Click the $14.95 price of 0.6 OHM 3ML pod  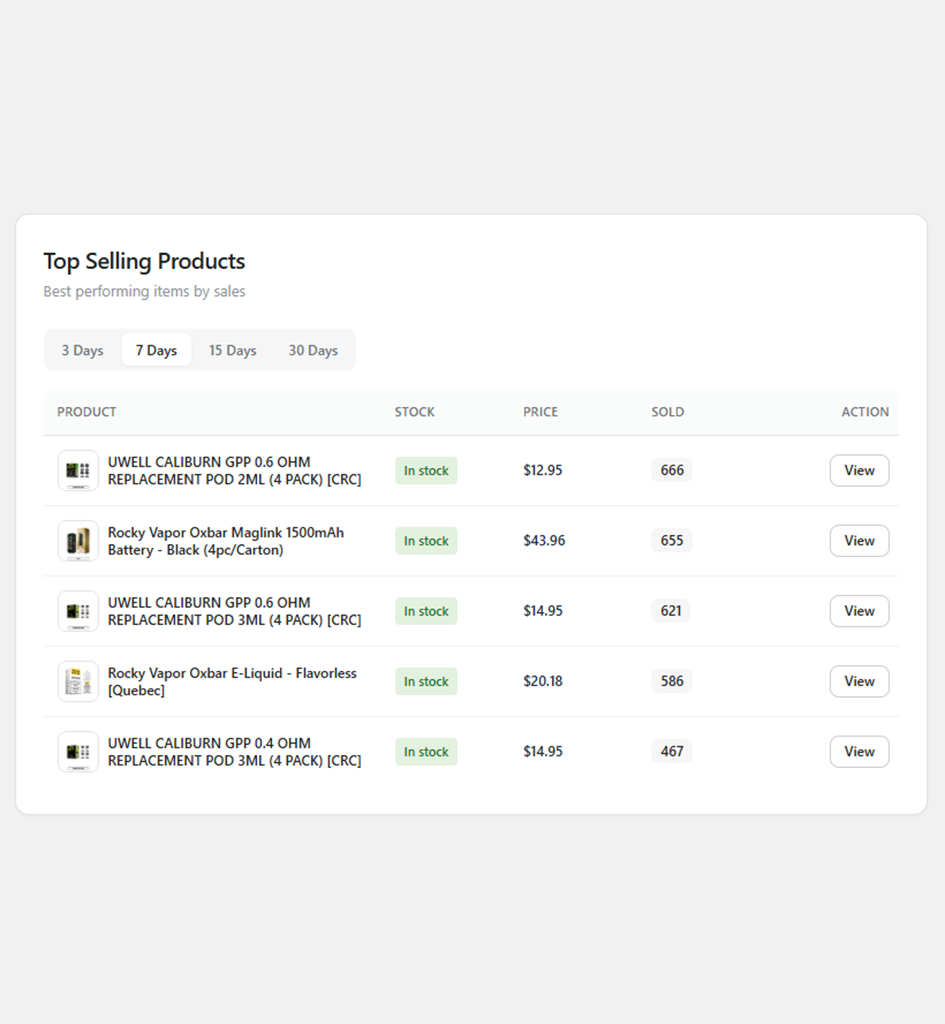point(543,611)
